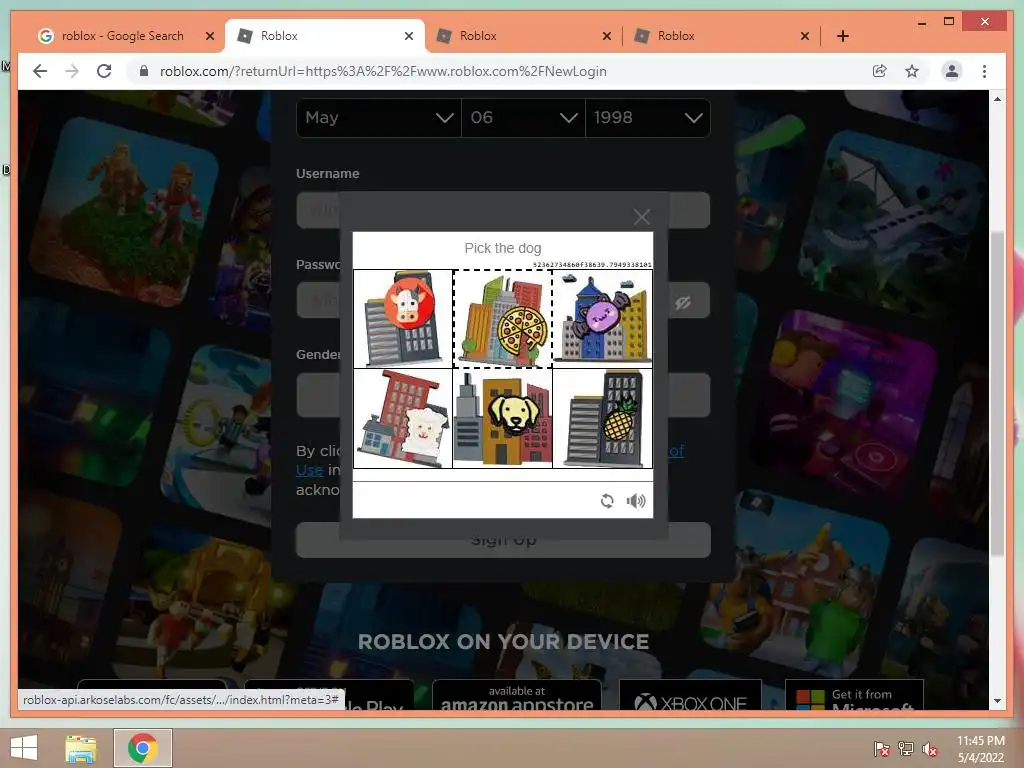Reload the Roblox page

coord(104,71)
